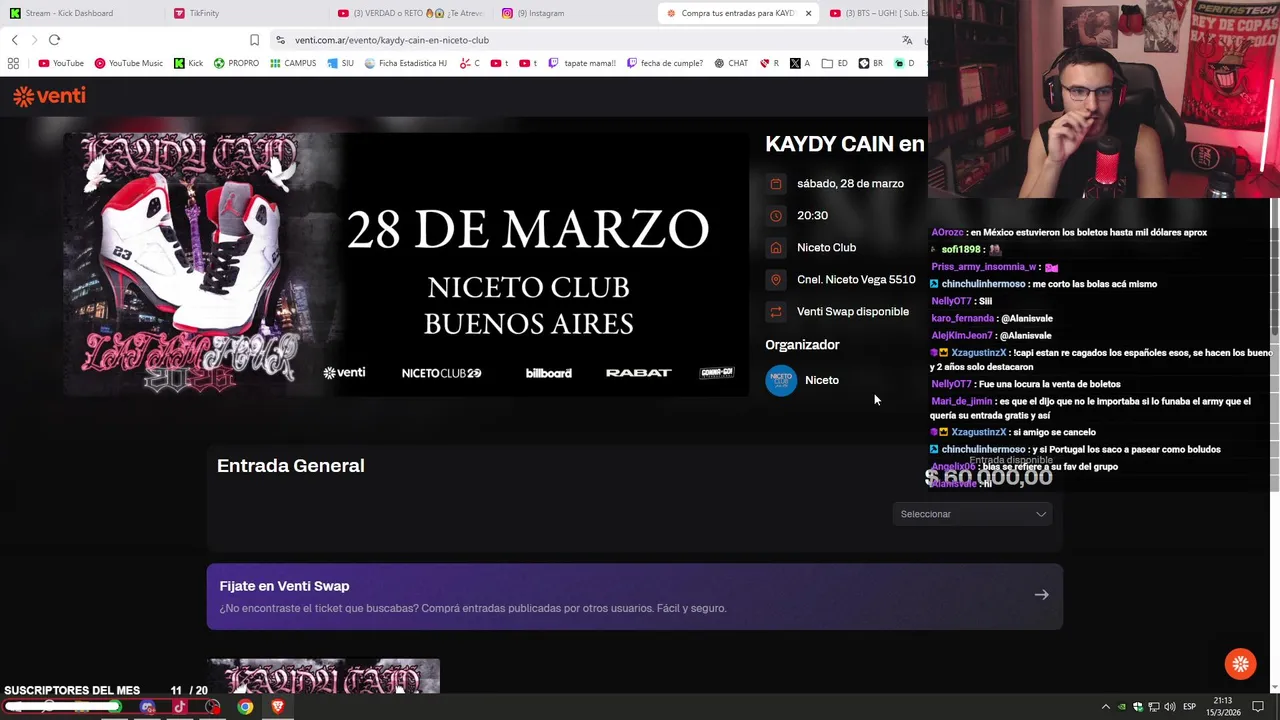Open the ED bookmarks folder

point(835,63)
